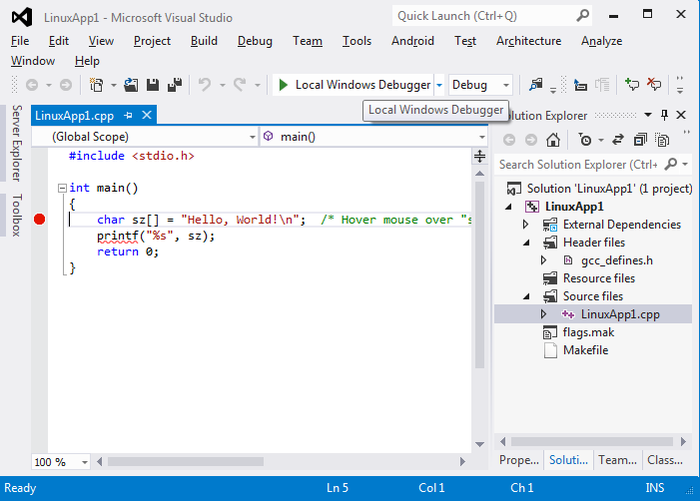Screen dimensions: 700x501
Task: Click the Find in Files toolbar icon
Action: tap(536, 85)
